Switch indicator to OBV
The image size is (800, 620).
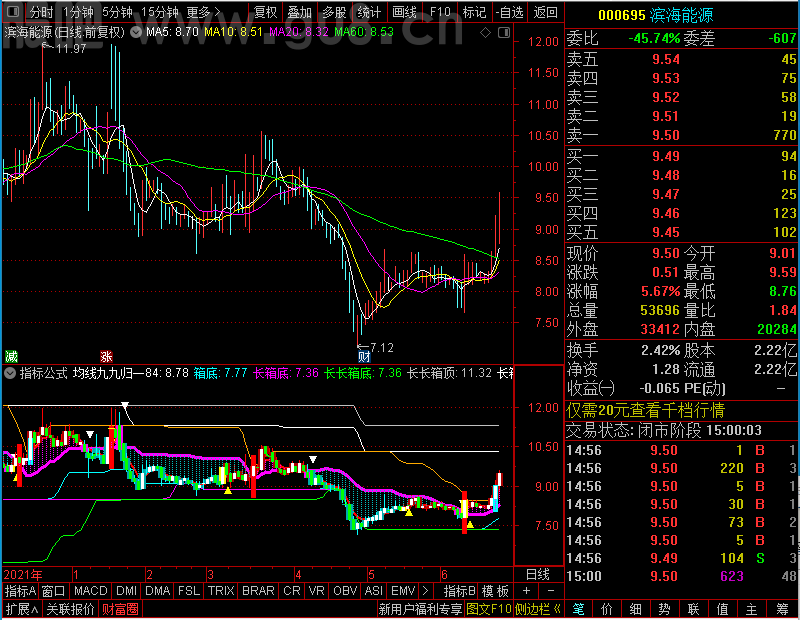tap(345, 591)
